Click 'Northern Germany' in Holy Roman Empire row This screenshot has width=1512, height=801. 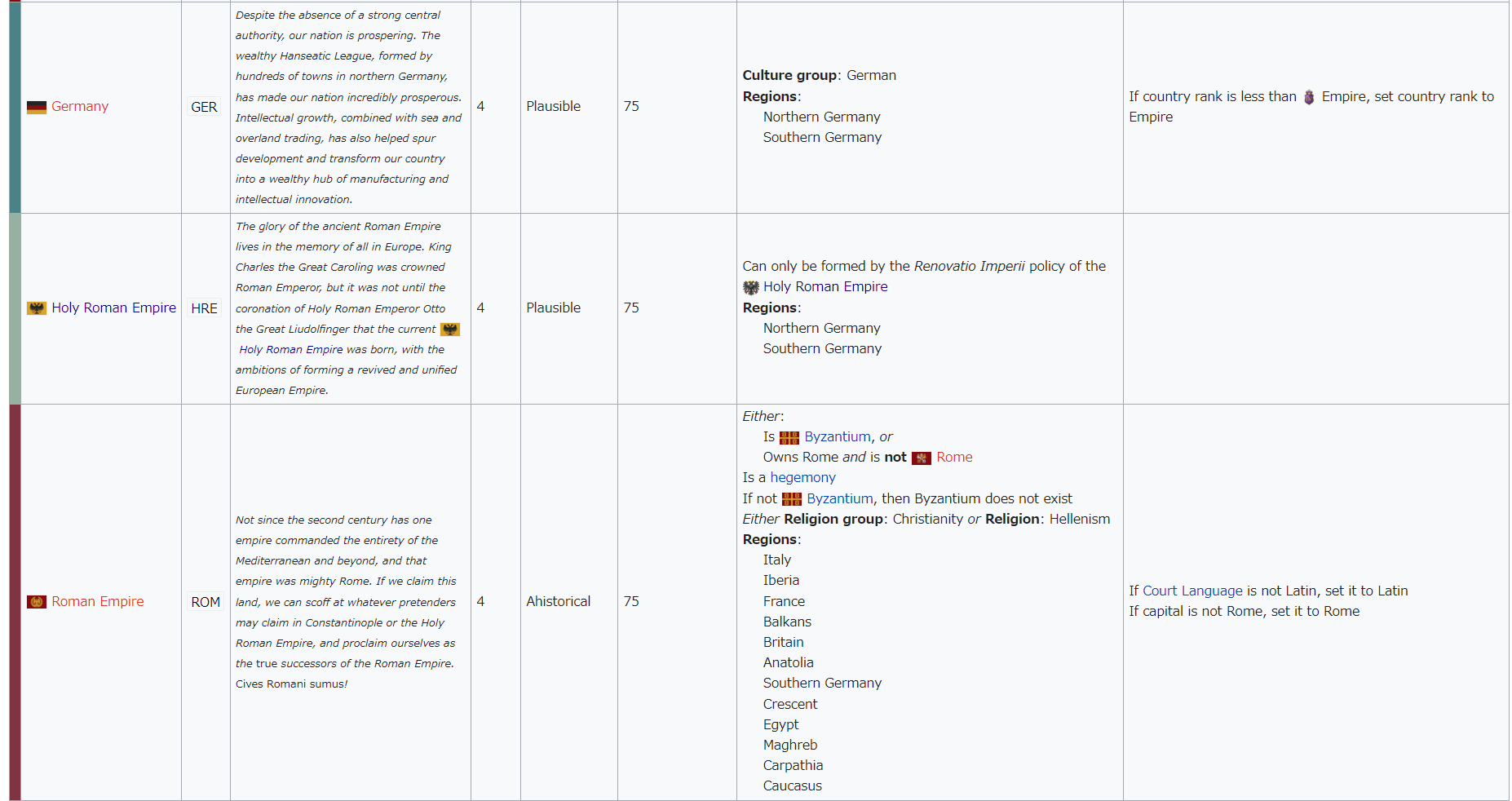coord(822,328)
